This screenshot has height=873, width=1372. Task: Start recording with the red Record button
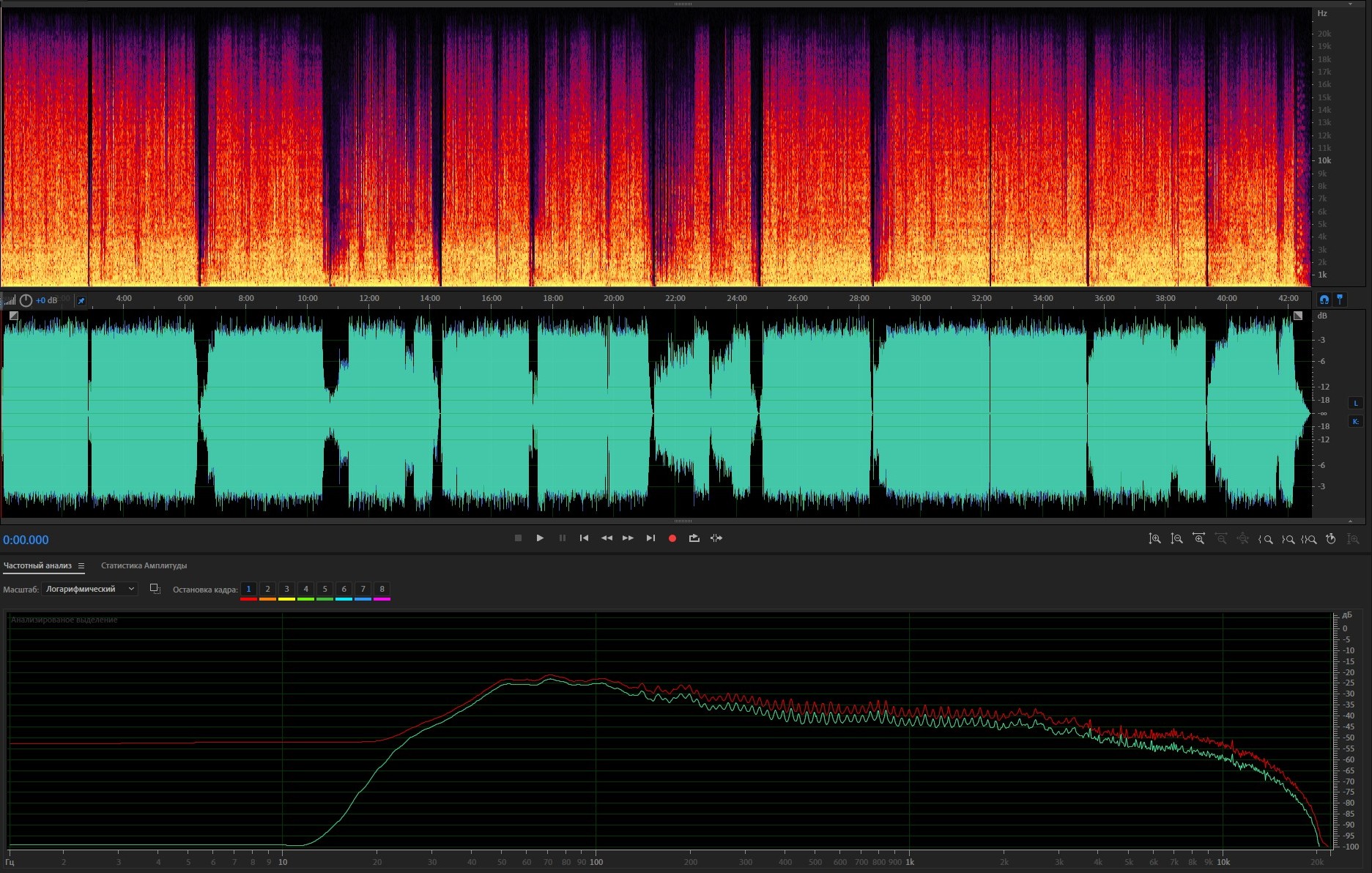pyautogui.click(x=672, y=538)
